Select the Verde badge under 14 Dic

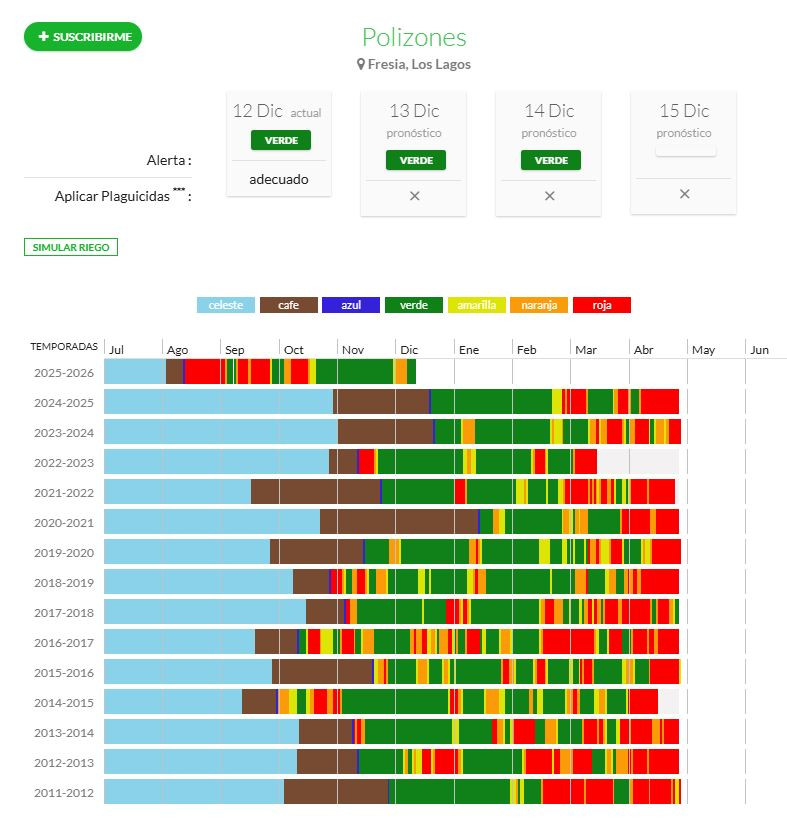click(x=550, y=160)
